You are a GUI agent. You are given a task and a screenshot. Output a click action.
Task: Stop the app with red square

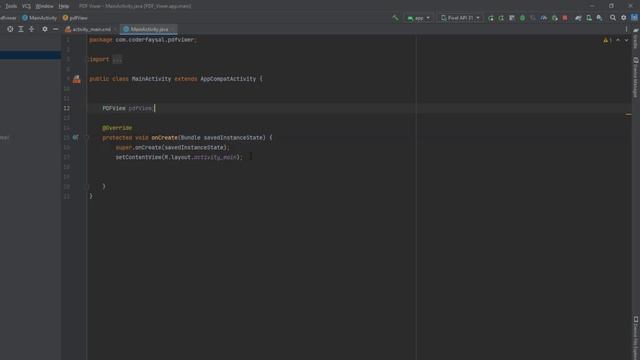pyautogui.click(x=565, y=18)
